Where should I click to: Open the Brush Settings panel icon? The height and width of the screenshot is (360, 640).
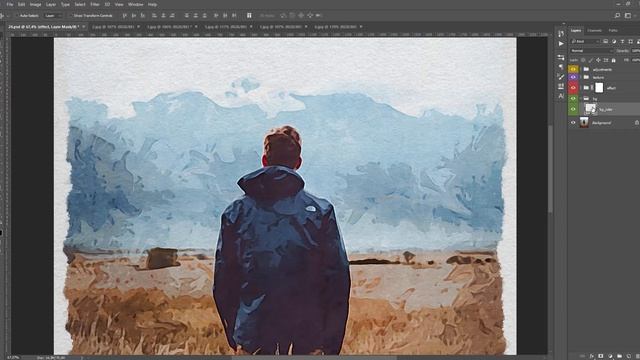(x=561, y=67)
